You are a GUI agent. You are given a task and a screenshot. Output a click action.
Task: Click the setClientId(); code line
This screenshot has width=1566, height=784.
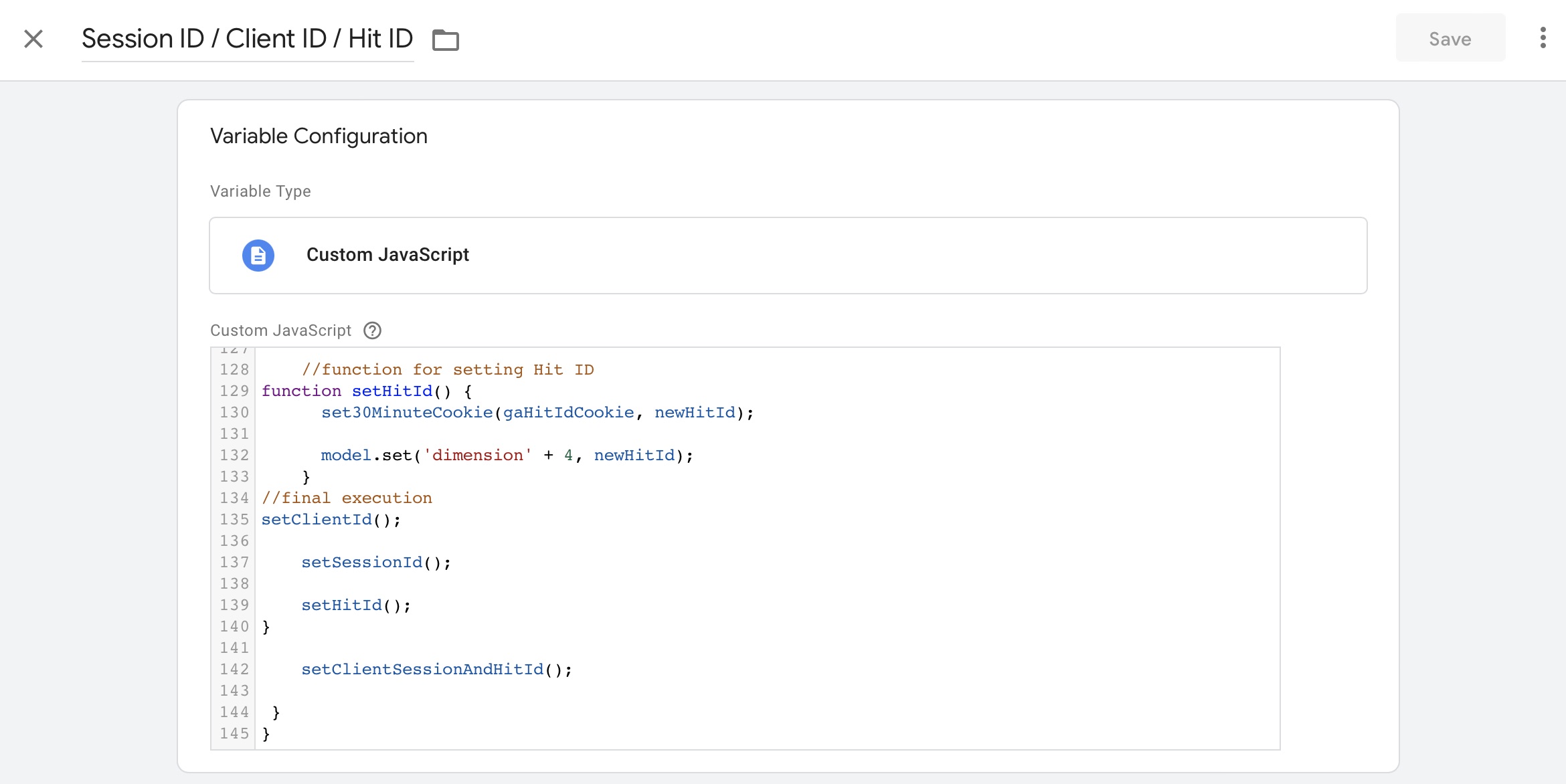coord(331,520)
